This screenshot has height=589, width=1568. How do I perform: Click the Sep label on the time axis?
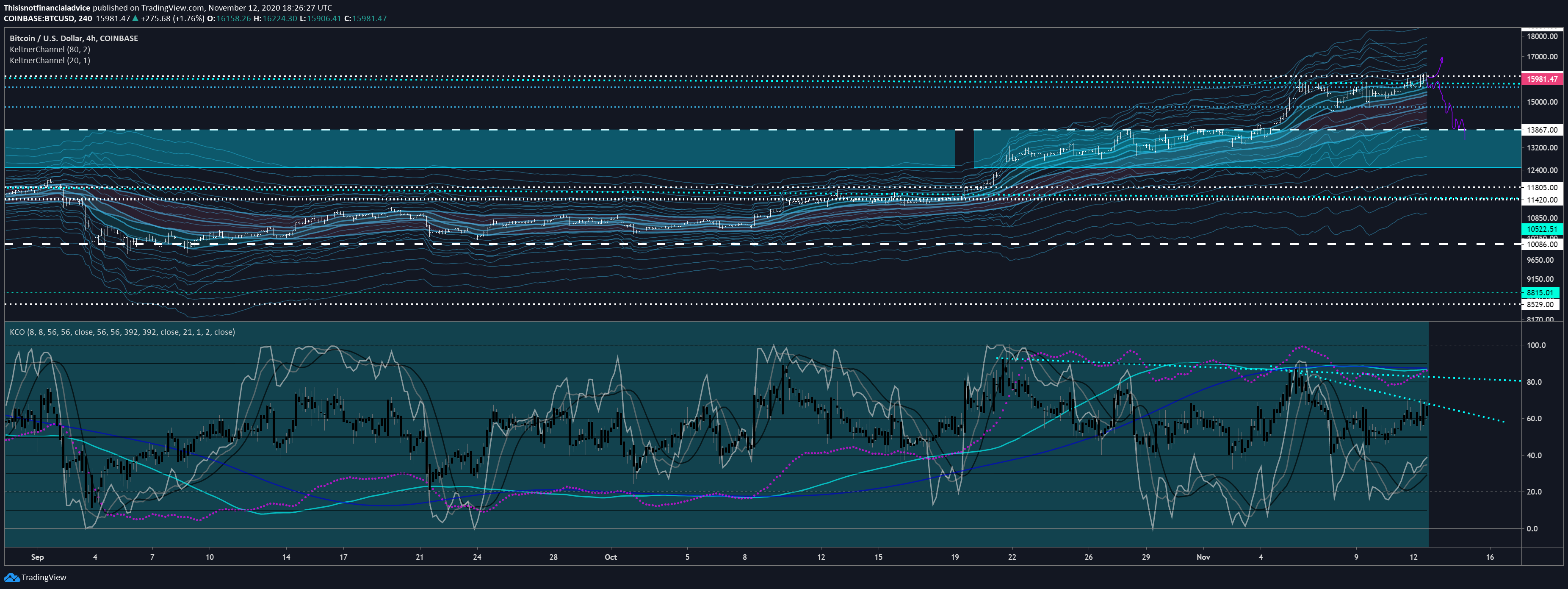[37, 557]
